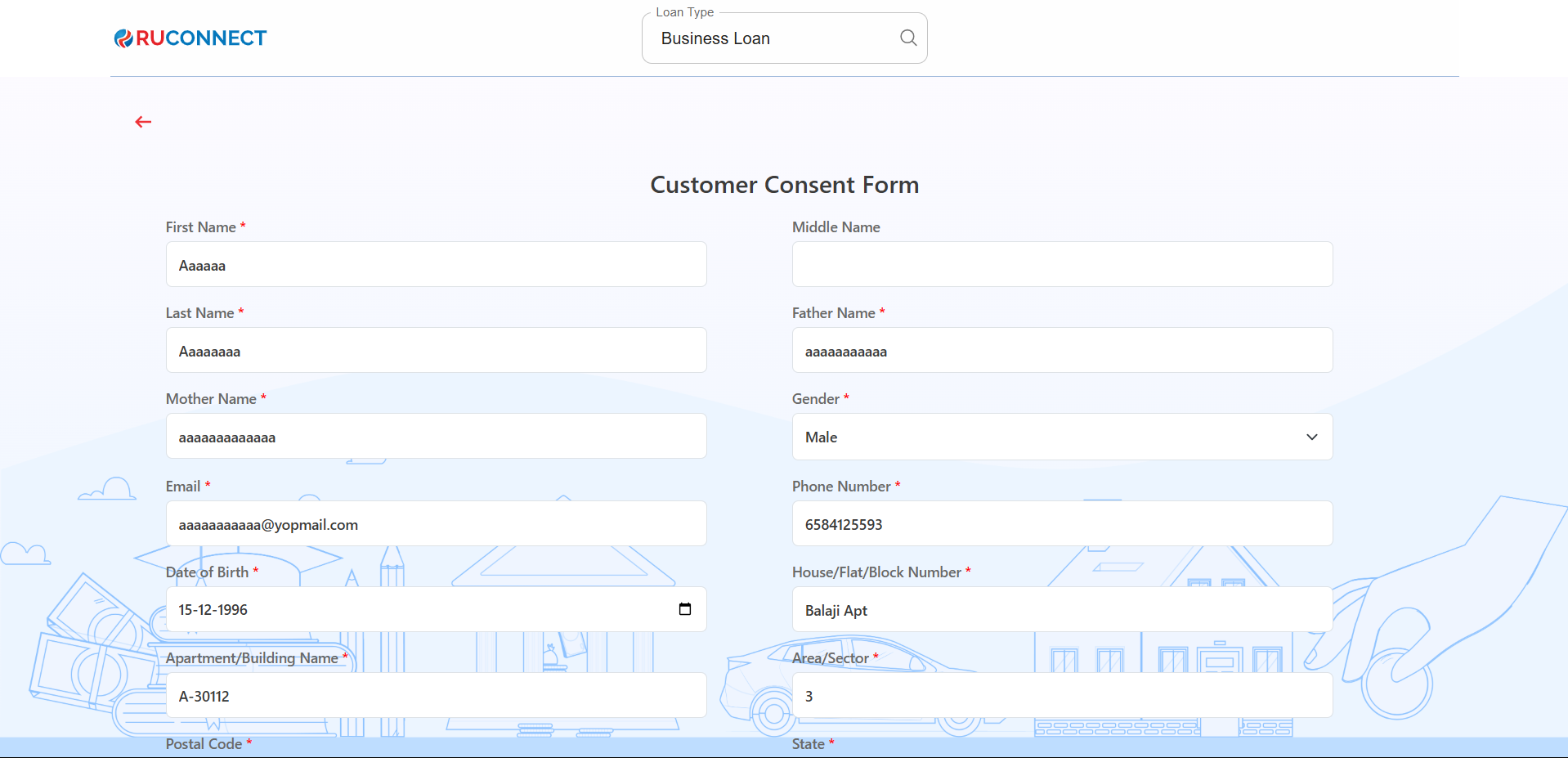Screen dimensions: 1568x758
Task: Focus the empty Middle Name field
Action: pyautogui.click(x=1061, y=265)
